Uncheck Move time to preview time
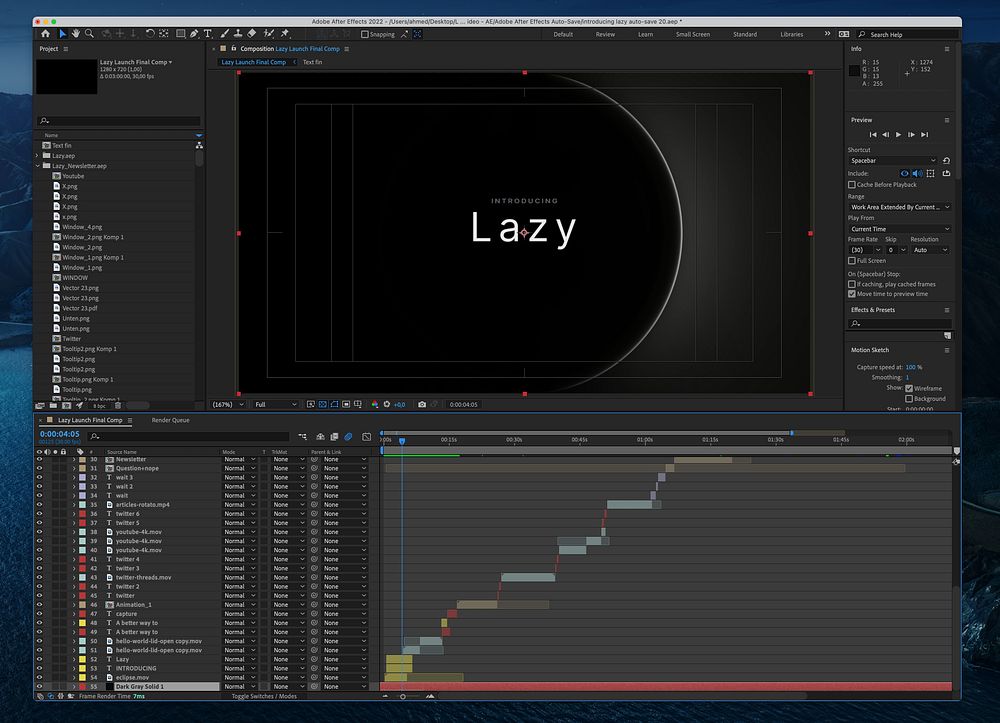This screenshot has width=1000, height=723. pos(852,294)
